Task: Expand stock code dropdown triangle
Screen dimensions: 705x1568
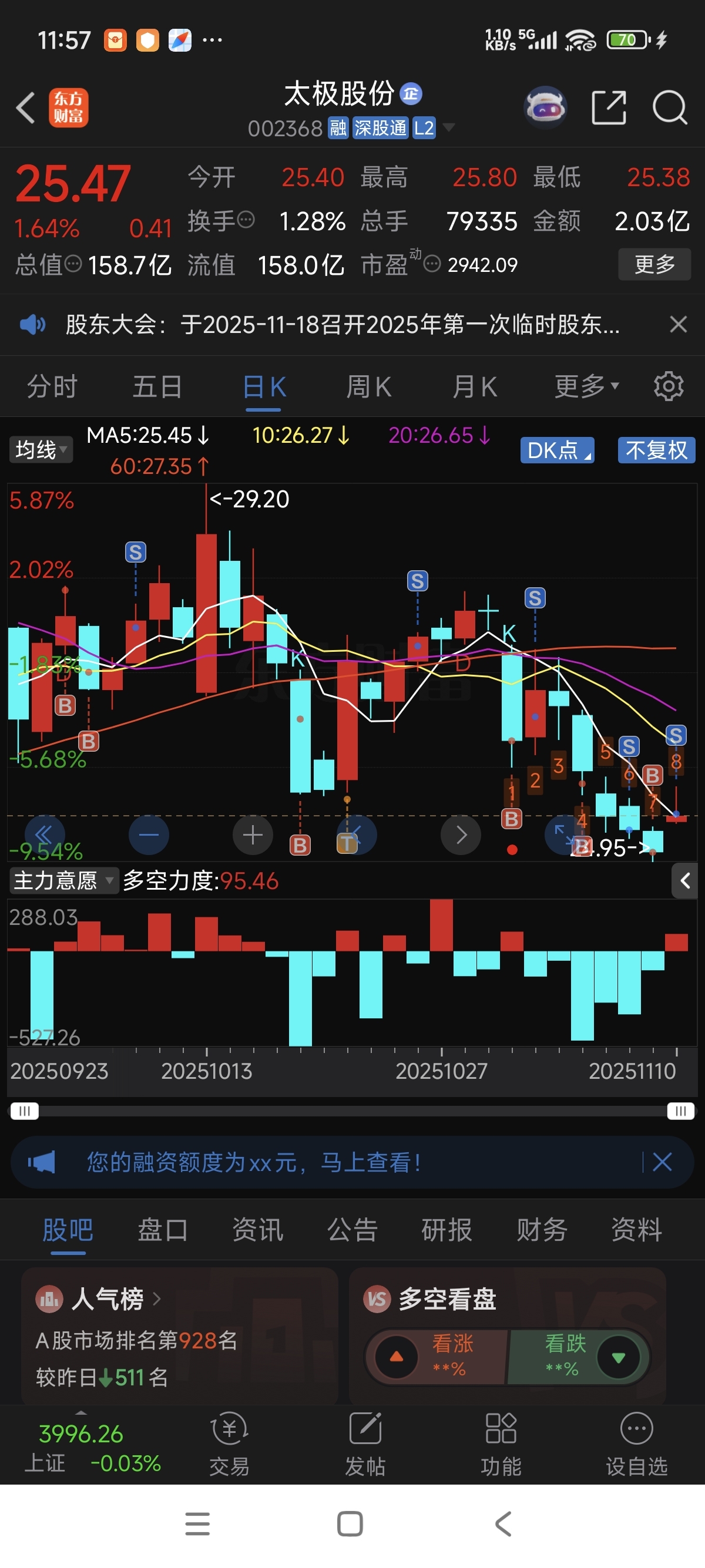Action: point(449,128)
